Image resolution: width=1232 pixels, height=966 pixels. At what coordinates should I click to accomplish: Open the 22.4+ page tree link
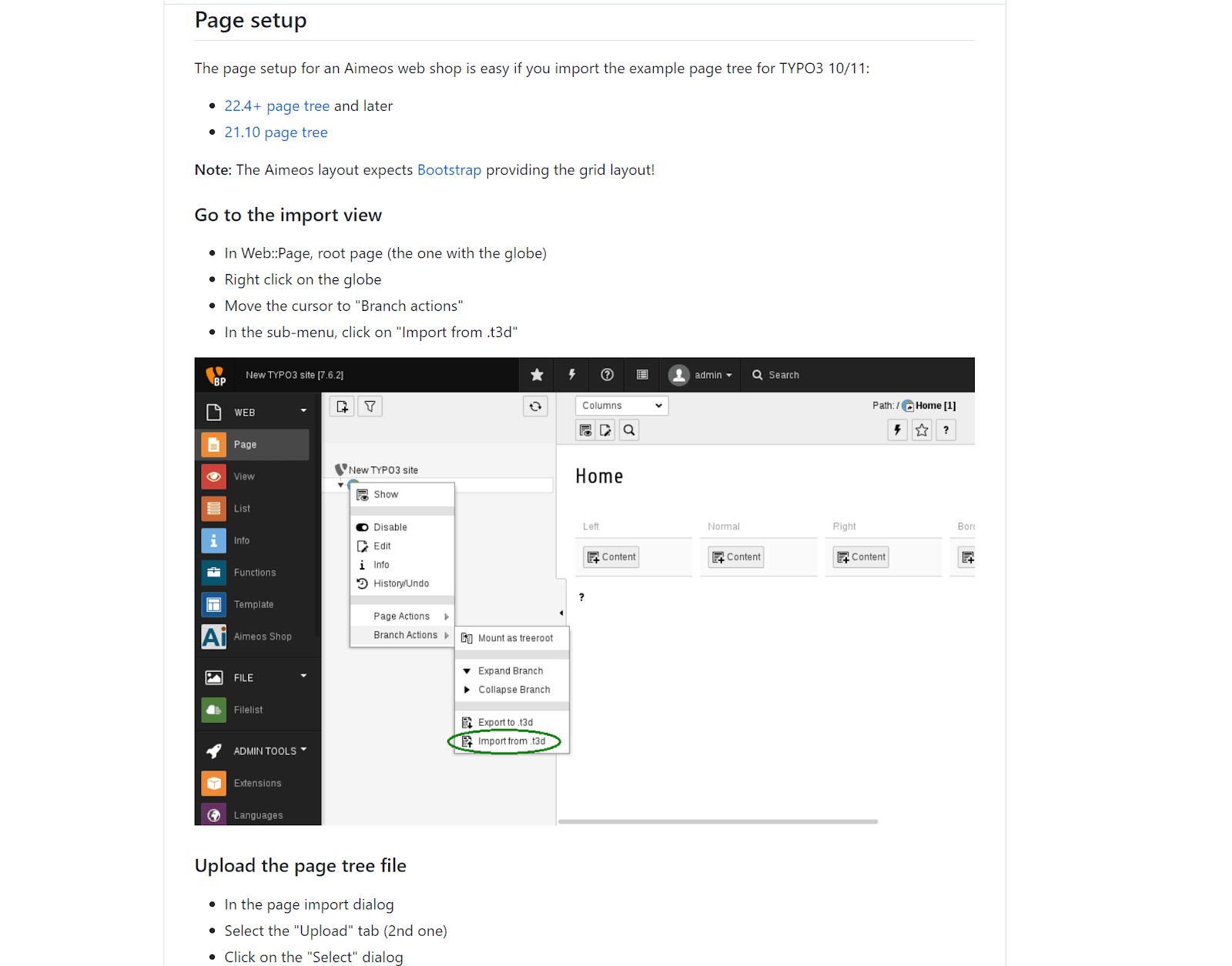[x=276, y=106]
